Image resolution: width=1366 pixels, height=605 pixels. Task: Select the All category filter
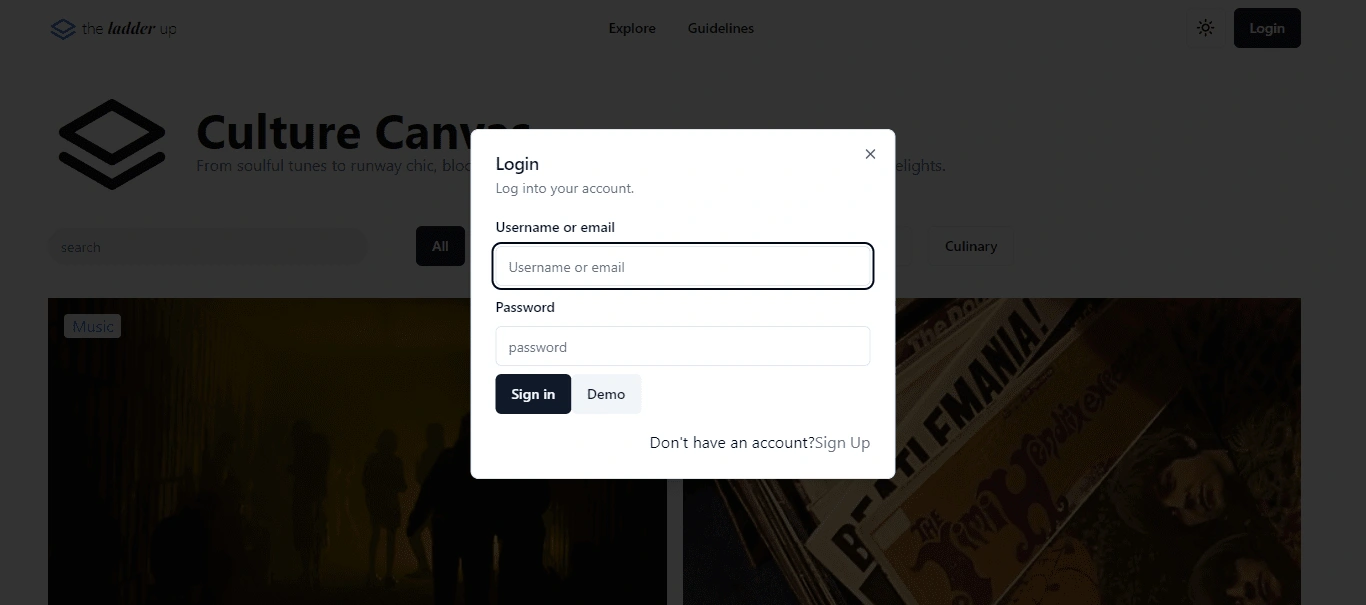440,246
